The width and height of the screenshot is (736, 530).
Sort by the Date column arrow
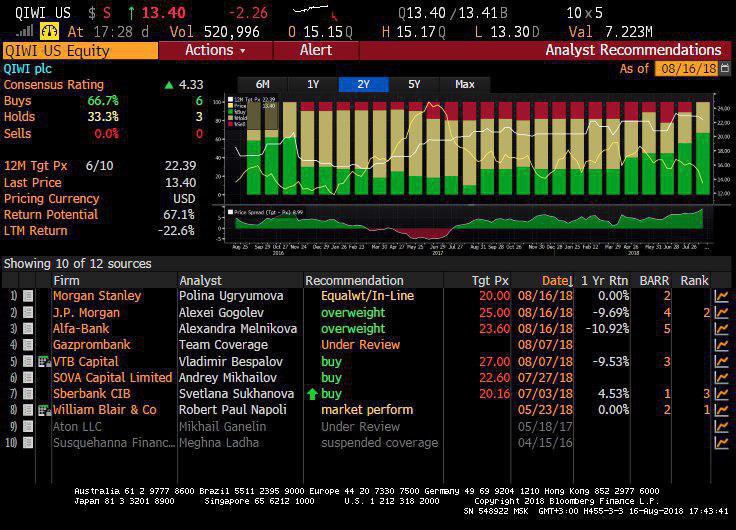(570, 281)
